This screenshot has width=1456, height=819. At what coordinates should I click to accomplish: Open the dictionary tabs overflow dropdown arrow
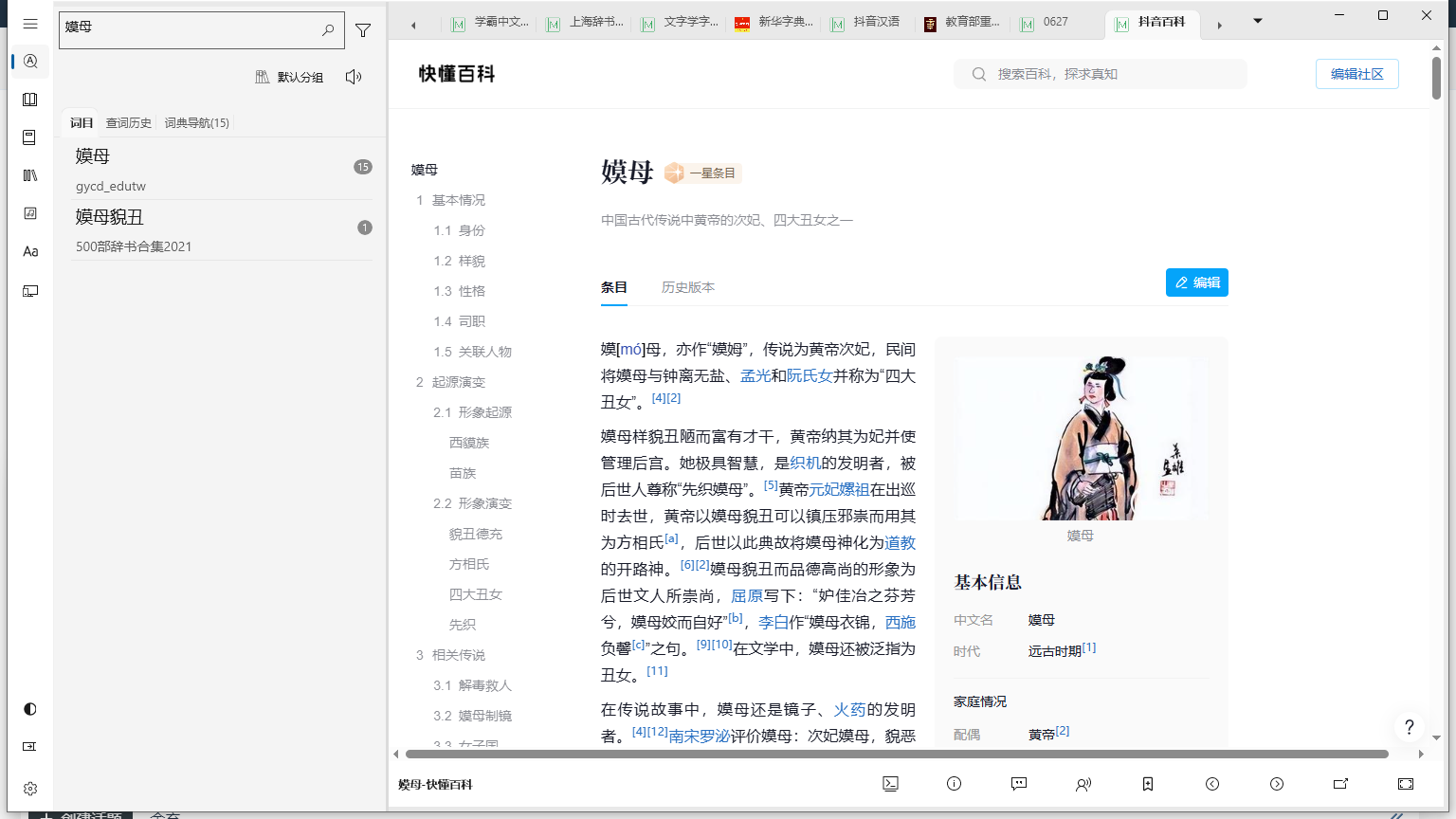click(1258, 22)
